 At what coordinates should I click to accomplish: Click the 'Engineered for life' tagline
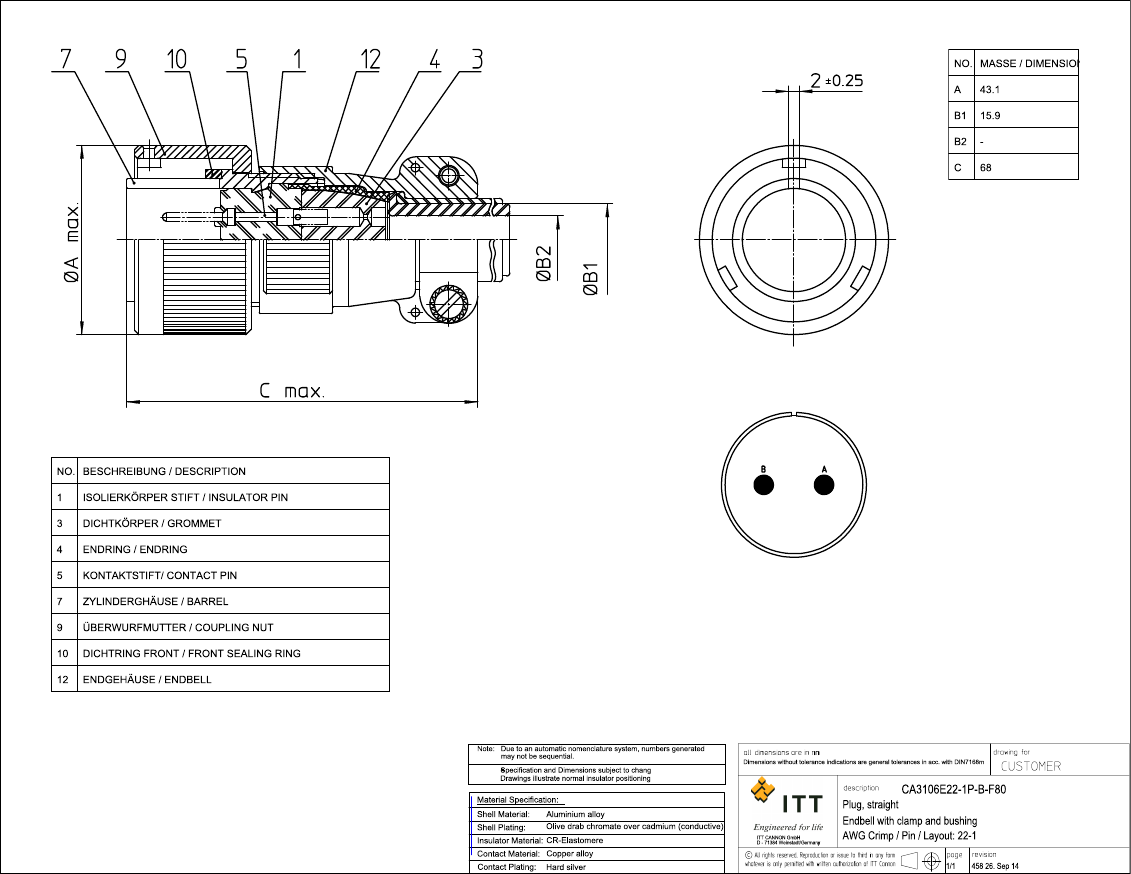(x=788, y=827)
